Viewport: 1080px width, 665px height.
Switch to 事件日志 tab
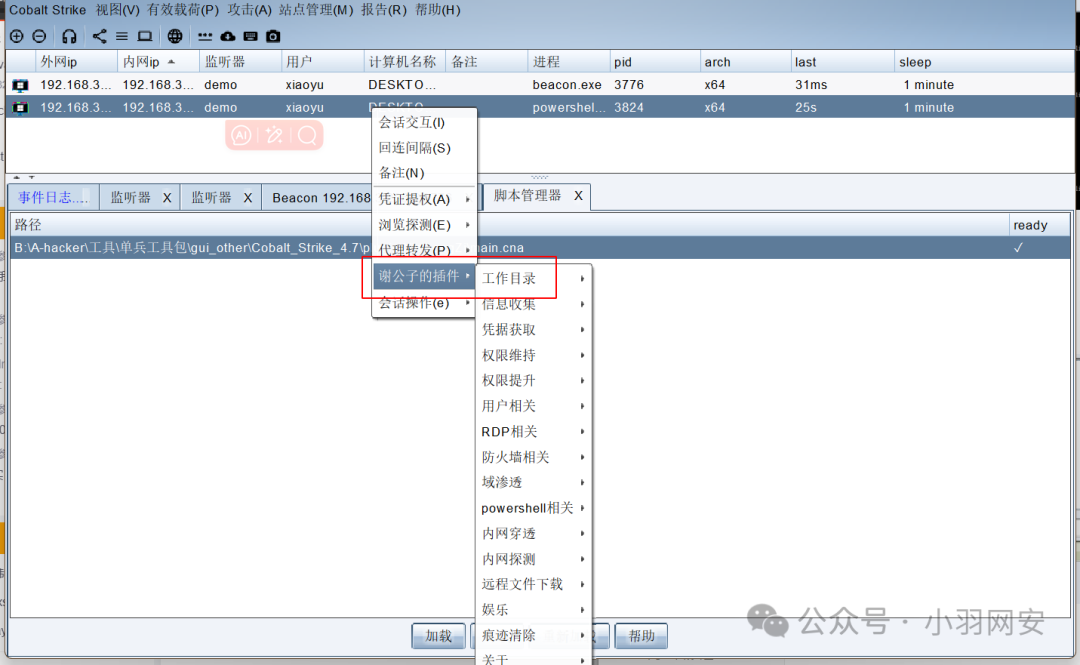click(x=53, y=198)
